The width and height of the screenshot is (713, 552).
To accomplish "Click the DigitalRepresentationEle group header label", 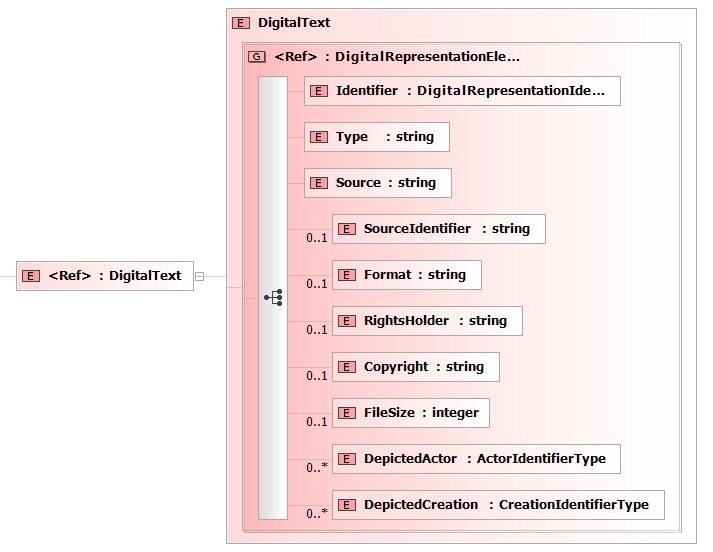I will click(397, 57).
